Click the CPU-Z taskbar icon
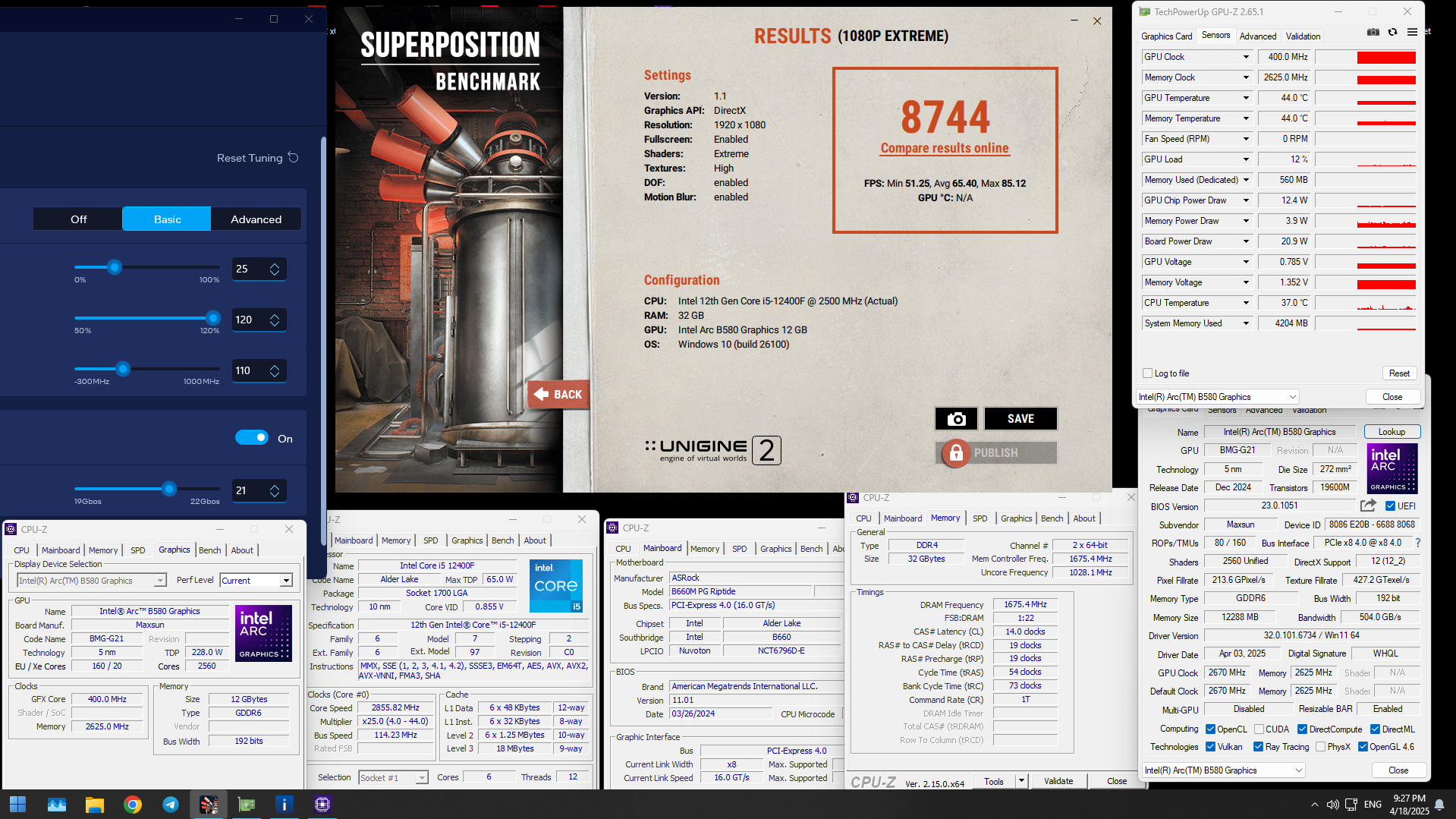 (322, 805)
